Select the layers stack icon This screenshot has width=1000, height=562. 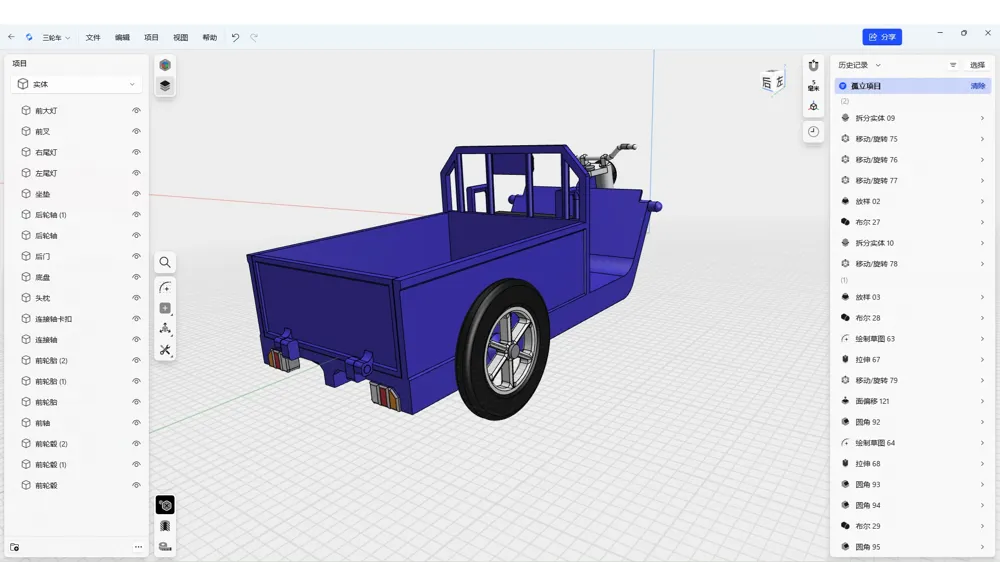coord(165,85)
